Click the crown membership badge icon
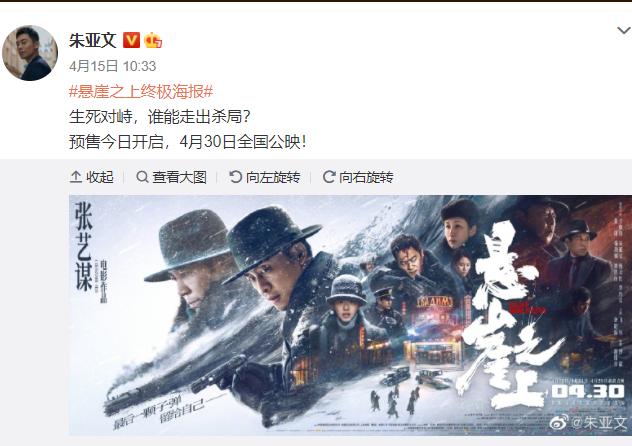The image size is (632, 446). click(x=153, y=40)
